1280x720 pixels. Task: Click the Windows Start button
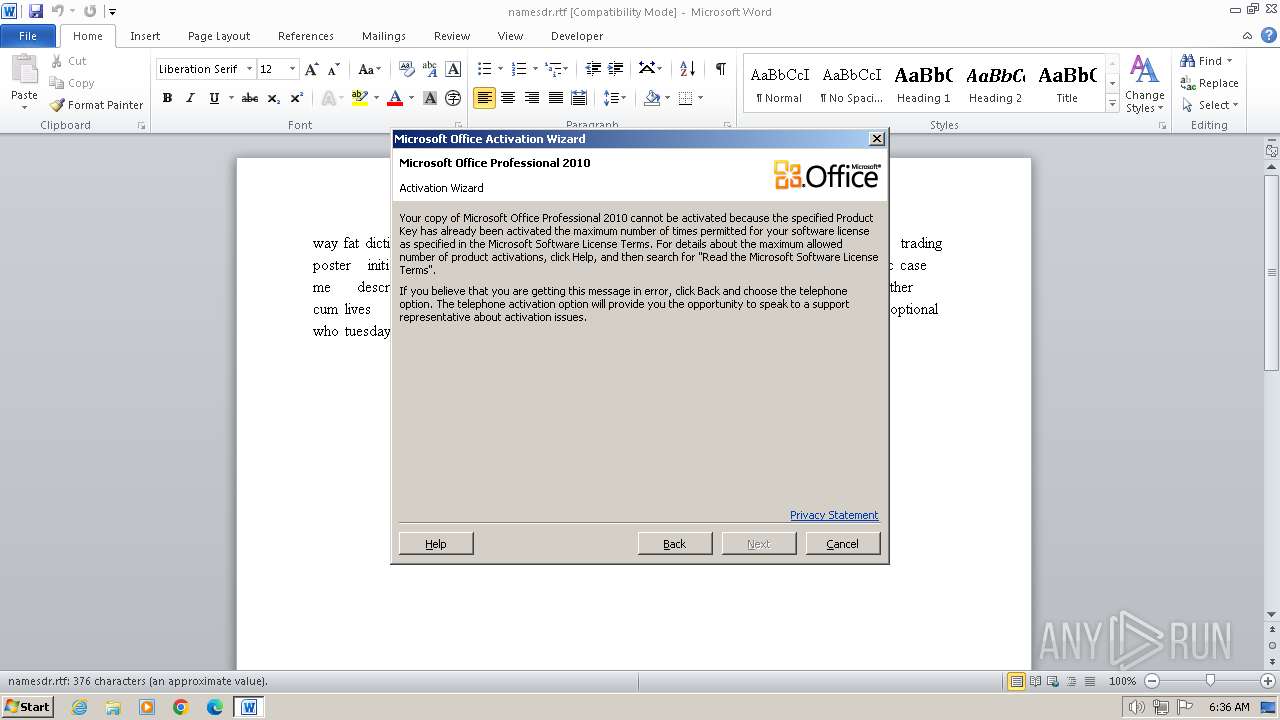pyautogui.click(x=27, y=707)
